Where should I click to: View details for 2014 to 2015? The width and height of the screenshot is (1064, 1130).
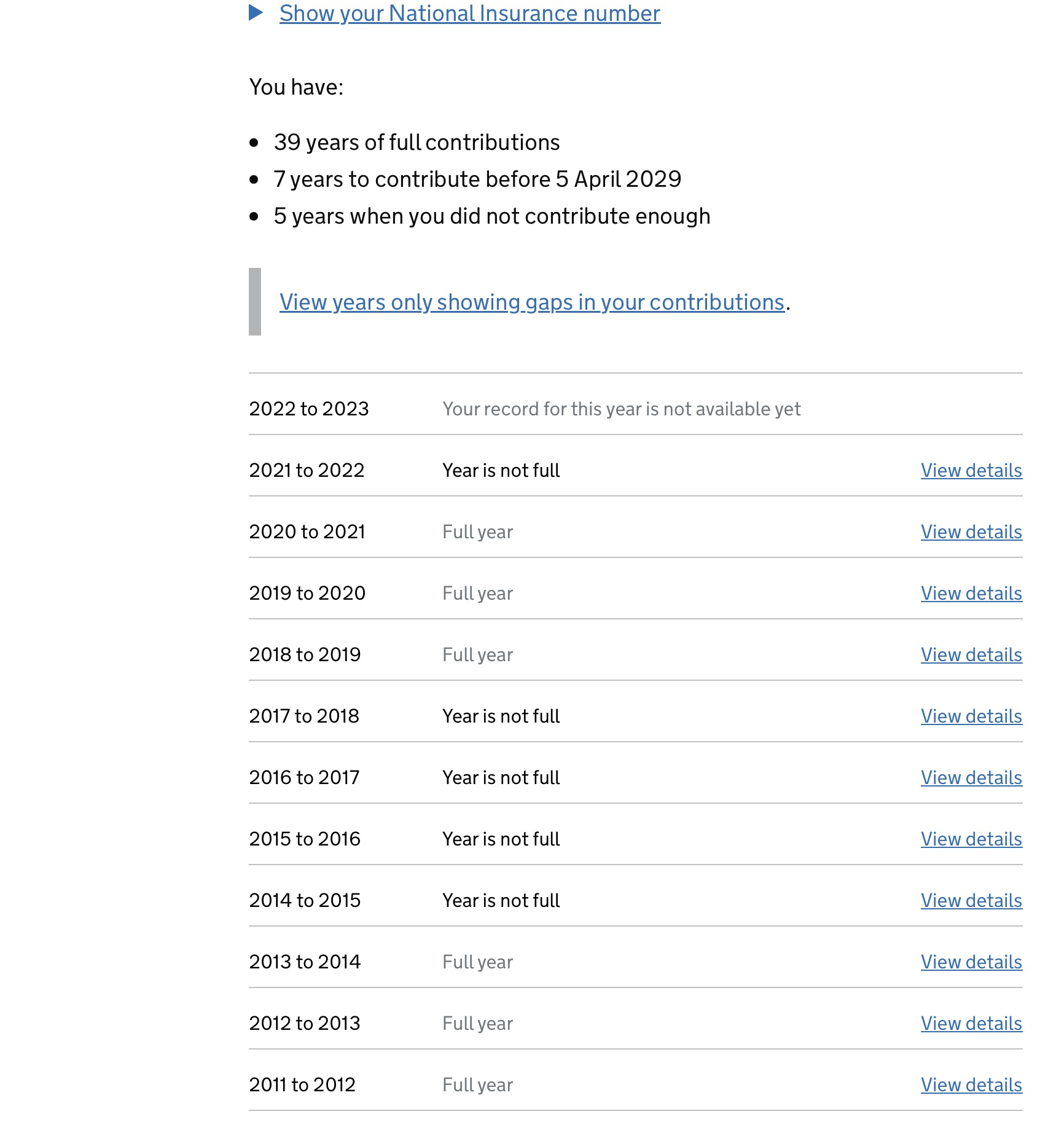point(971,901)
